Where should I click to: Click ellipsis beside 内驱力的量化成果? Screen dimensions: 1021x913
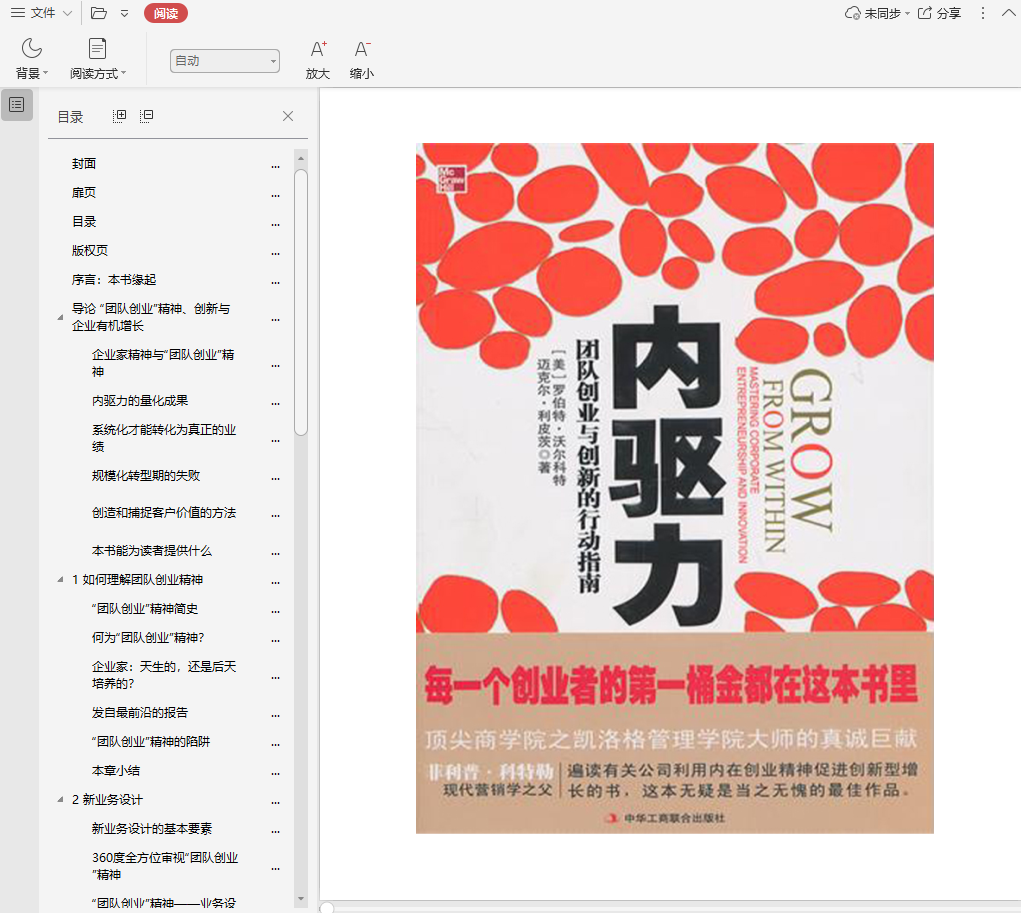pyautogui.click(x=275, y=403)
